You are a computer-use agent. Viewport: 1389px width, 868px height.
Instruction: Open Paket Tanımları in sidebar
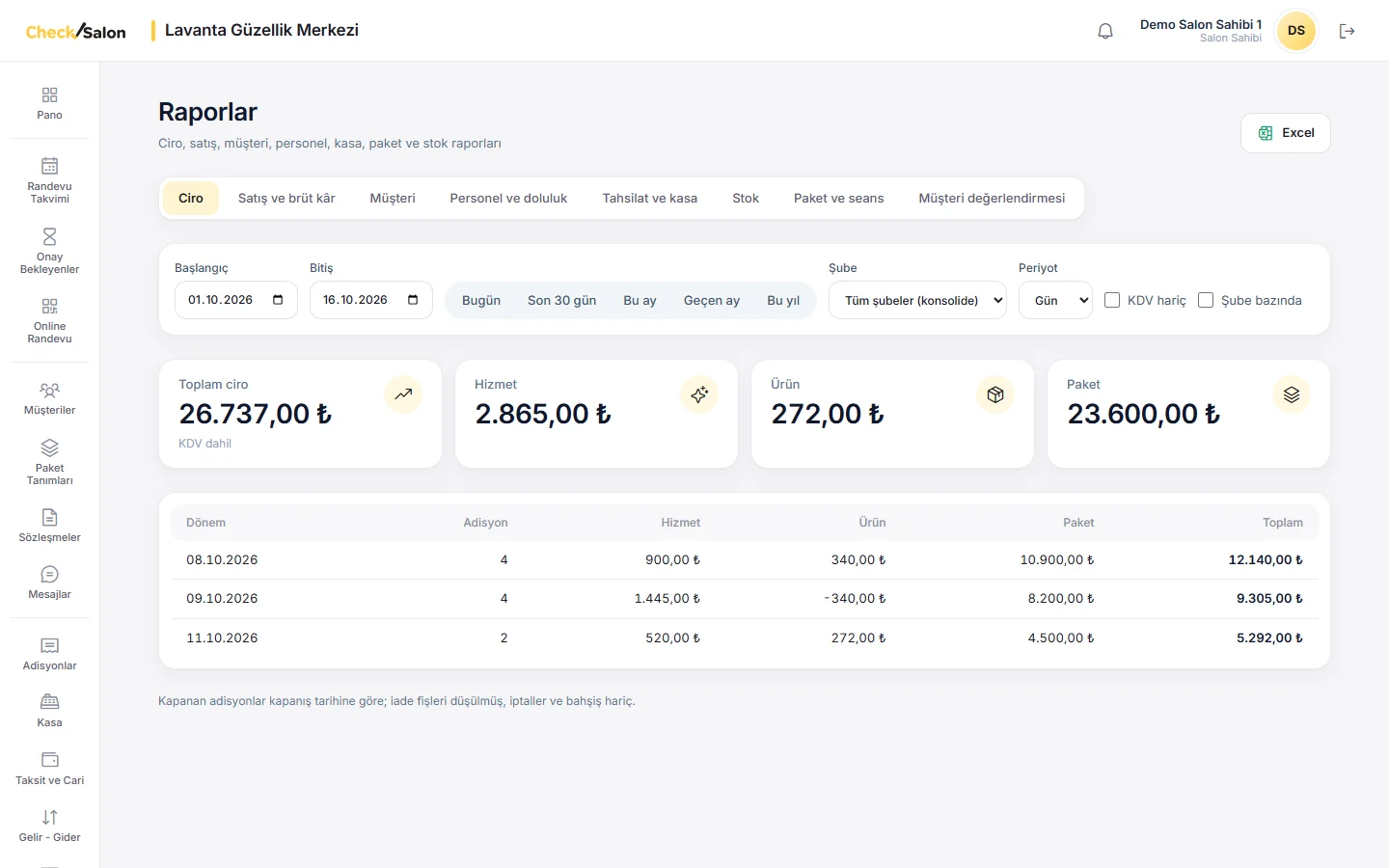(49, 462)
